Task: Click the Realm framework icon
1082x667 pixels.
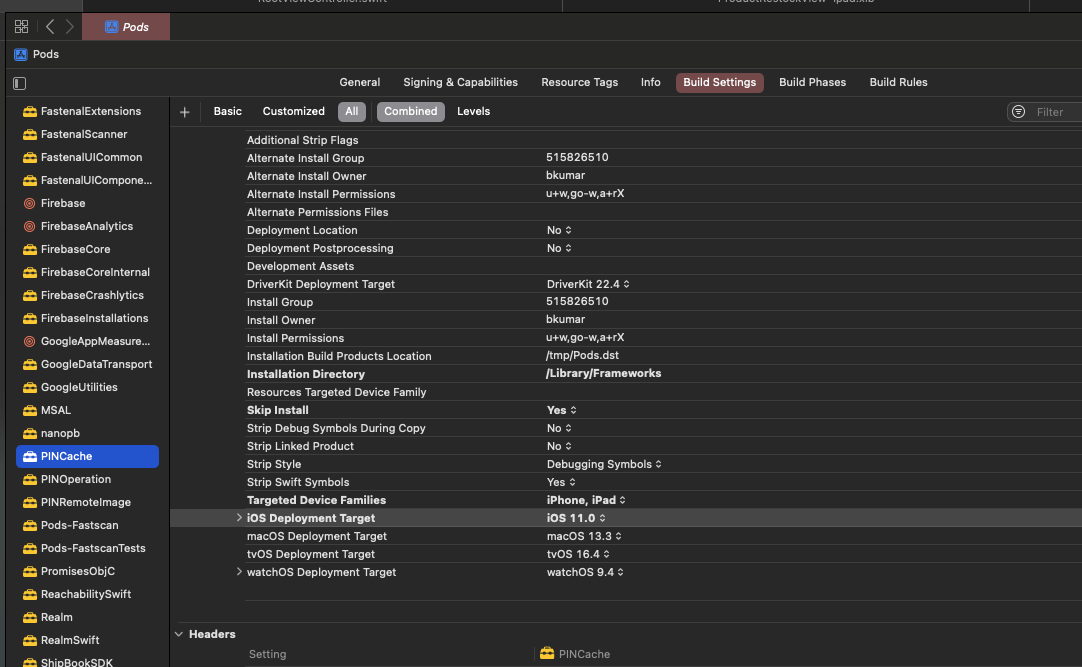Action: point(30,617)
